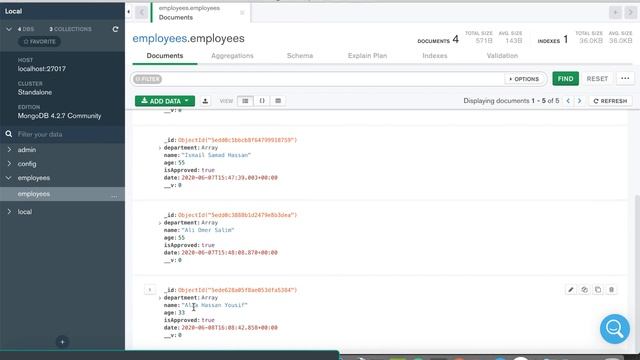The width and height of the screenshot is (640, 360).
Task: Expand department array of Ali Omer Salim
Action: tap(160, 223)
